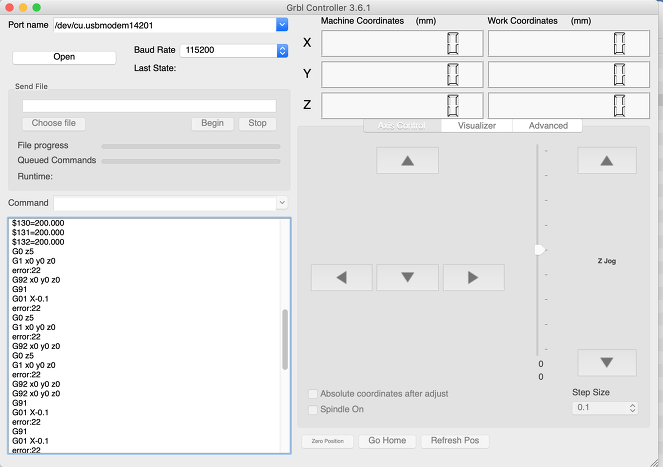
Task: Toggle the Spindle On checkbox
Action: [x=313, y=409]
